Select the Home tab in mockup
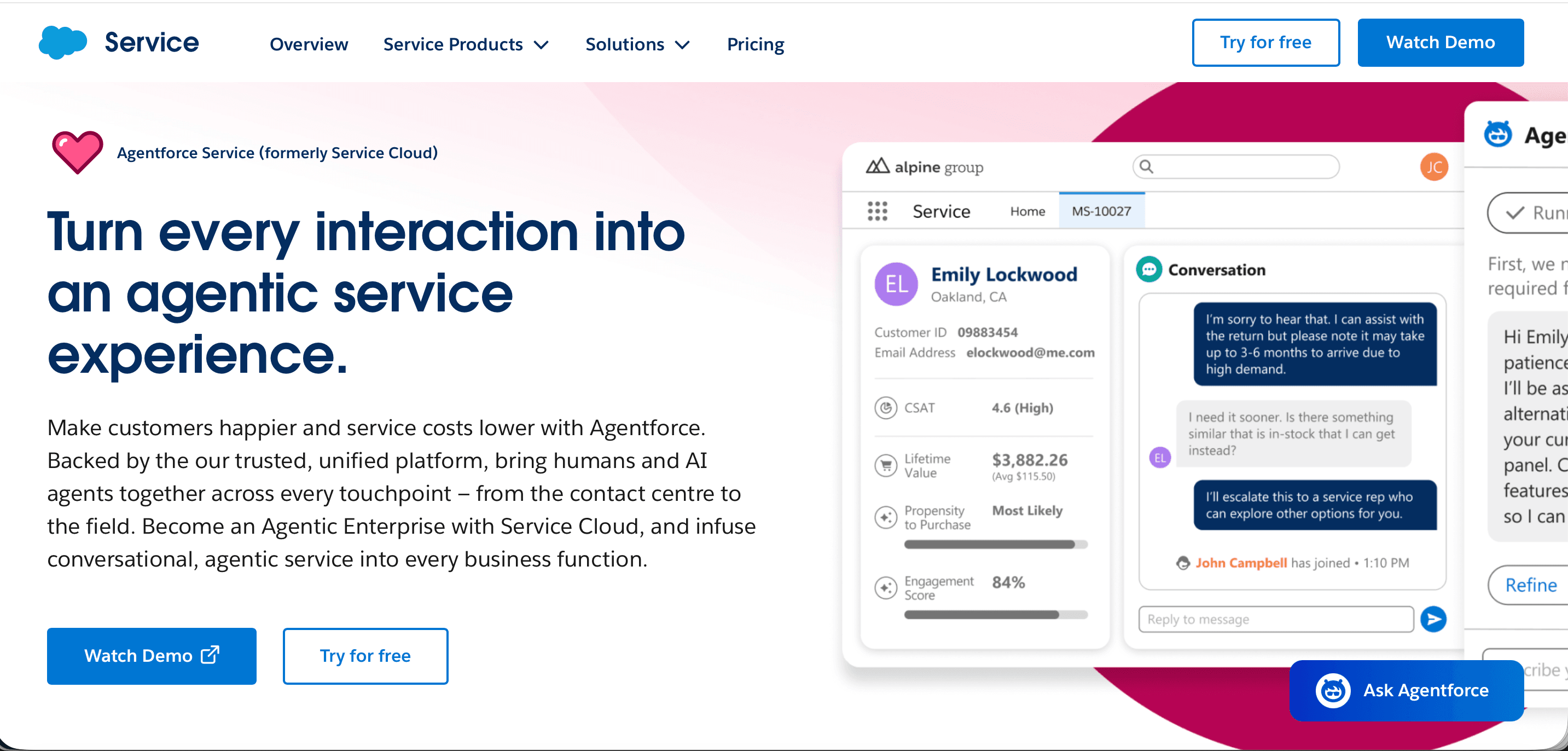 point(1027,211)
